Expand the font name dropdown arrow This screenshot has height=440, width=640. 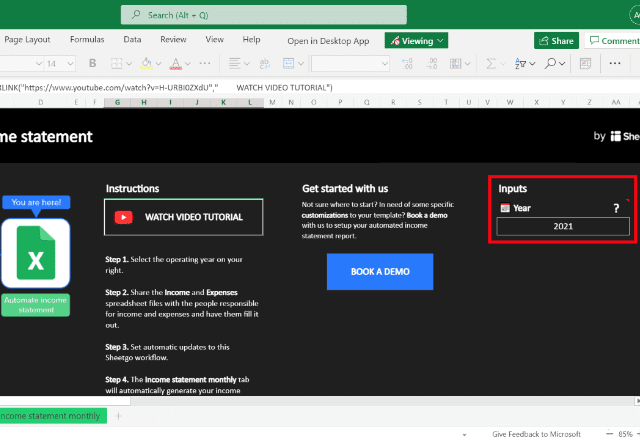pyautogui.click(x=39, y=64)
